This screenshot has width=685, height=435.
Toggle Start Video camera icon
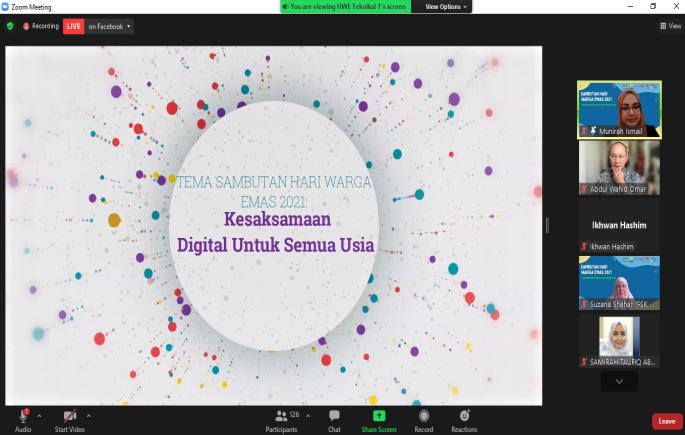click(x=69, y=415)
